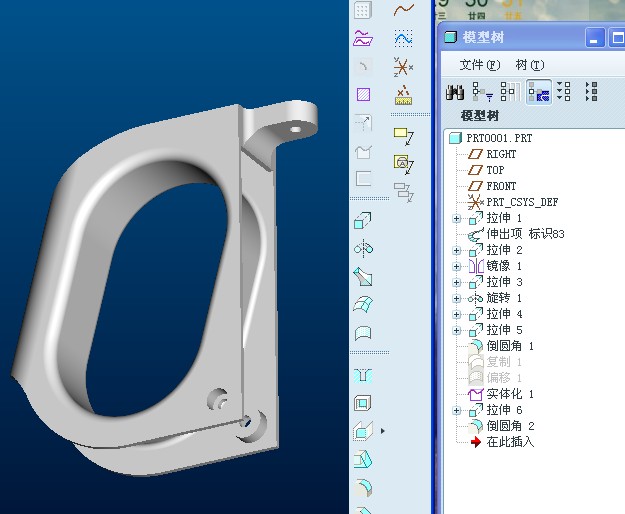Select the Draft tool icon
The image size is (625, 514).
click(x=364, y=459)
